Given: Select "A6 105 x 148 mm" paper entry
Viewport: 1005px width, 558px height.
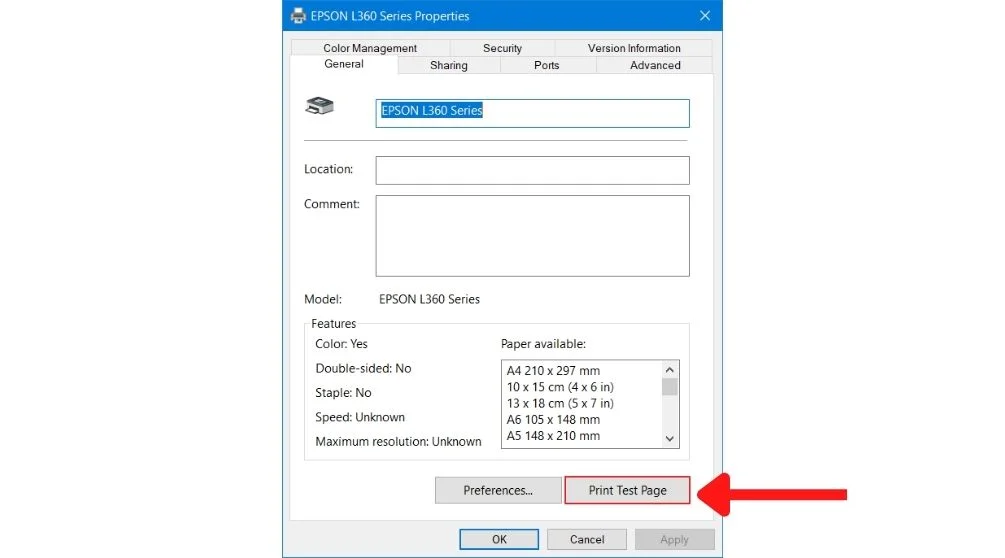Looking at the screenshot, I should coord(553,420).
